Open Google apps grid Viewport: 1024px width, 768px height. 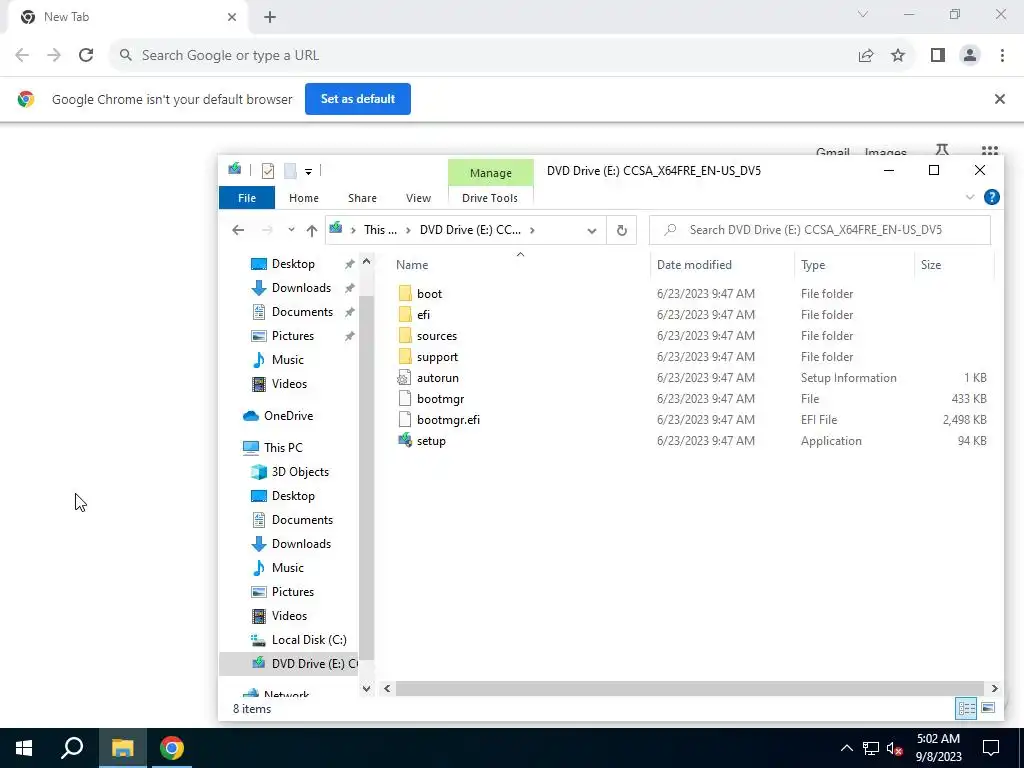pos(989,150)
